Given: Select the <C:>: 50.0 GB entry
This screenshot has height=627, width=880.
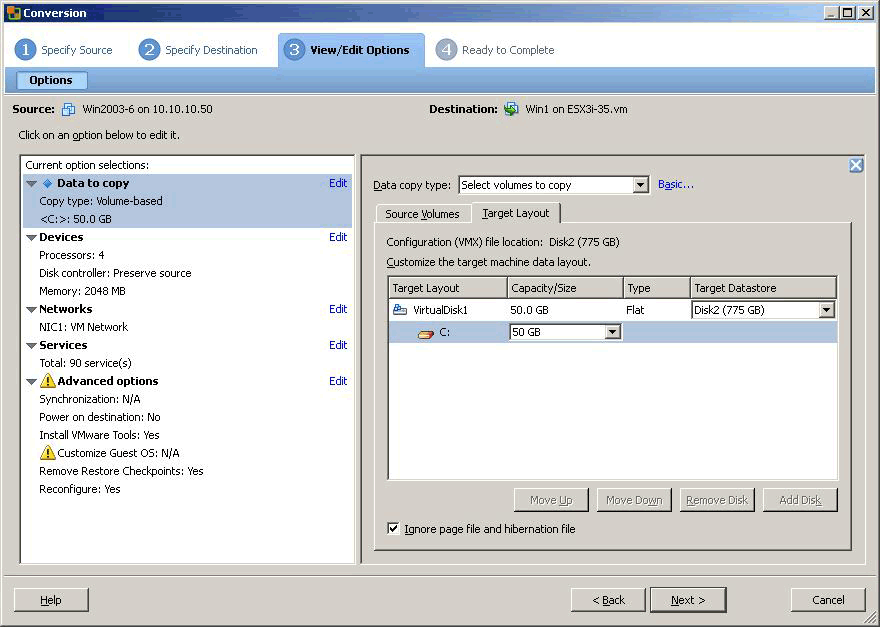Looking at the screenshot, I should 76,219.
